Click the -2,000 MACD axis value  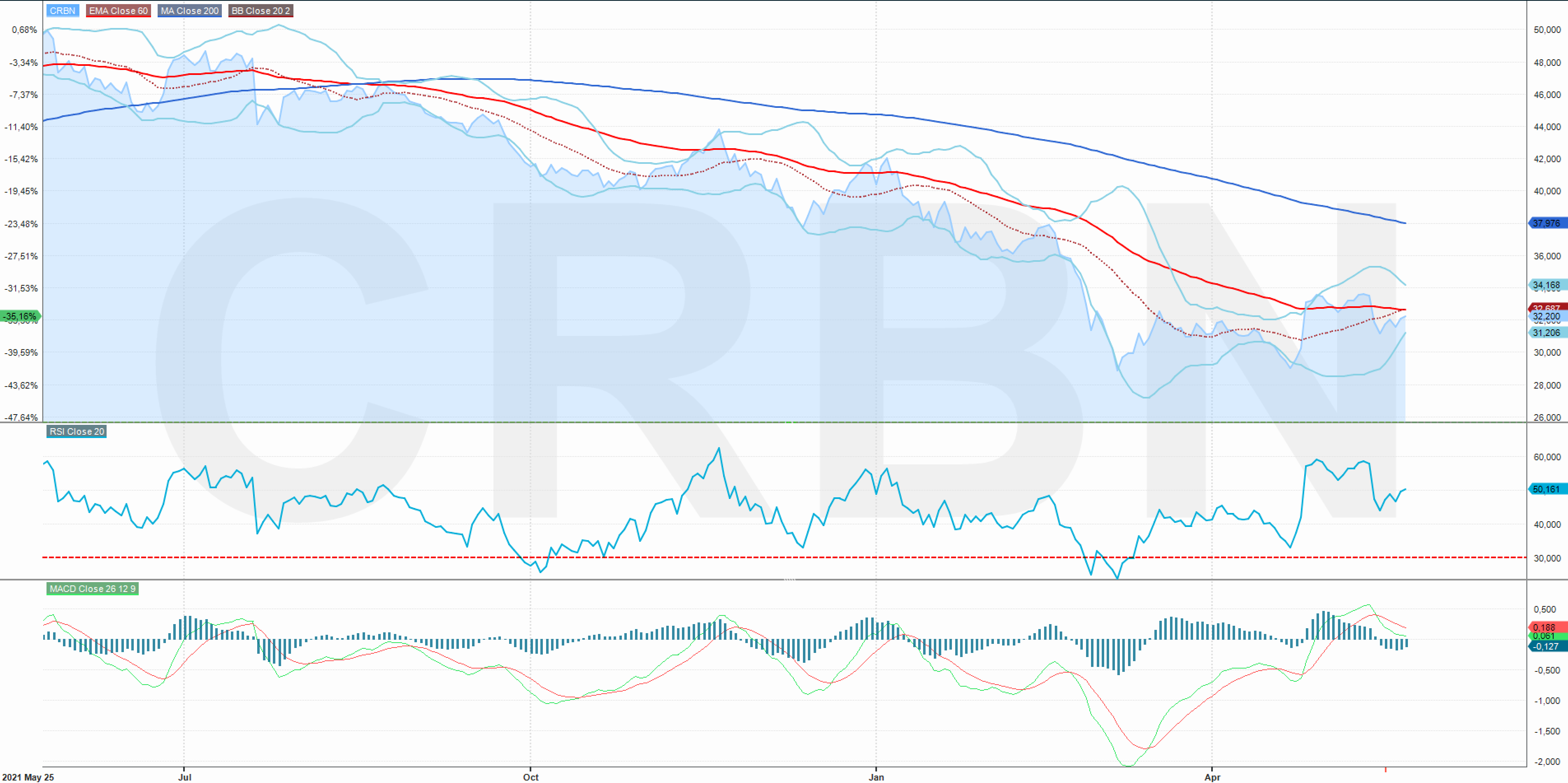click(1547, 762)
